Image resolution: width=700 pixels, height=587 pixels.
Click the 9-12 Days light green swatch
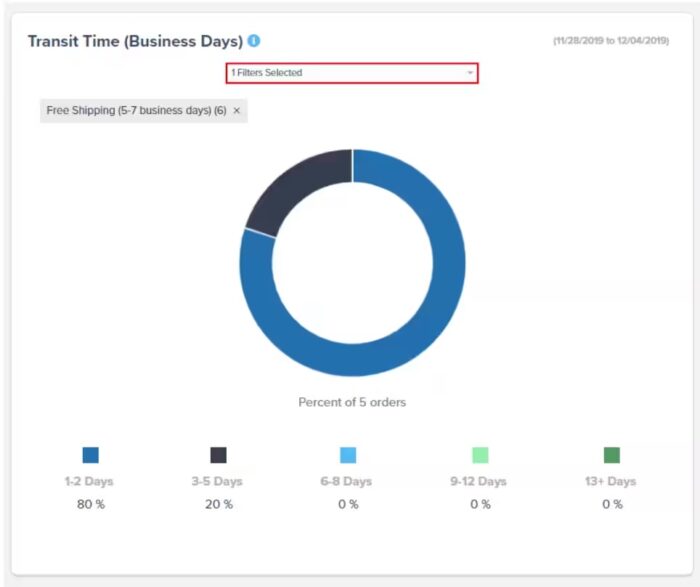480,455
